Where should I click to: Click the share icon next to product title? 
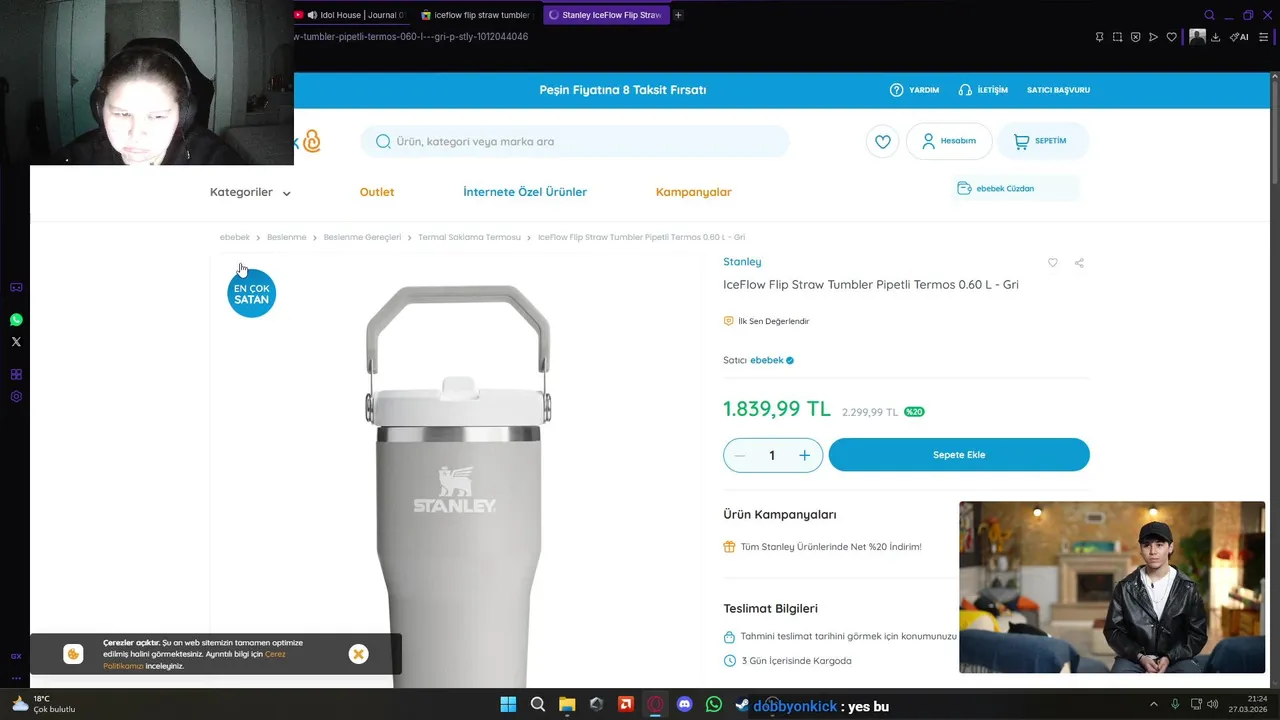tap(1079, 263)
